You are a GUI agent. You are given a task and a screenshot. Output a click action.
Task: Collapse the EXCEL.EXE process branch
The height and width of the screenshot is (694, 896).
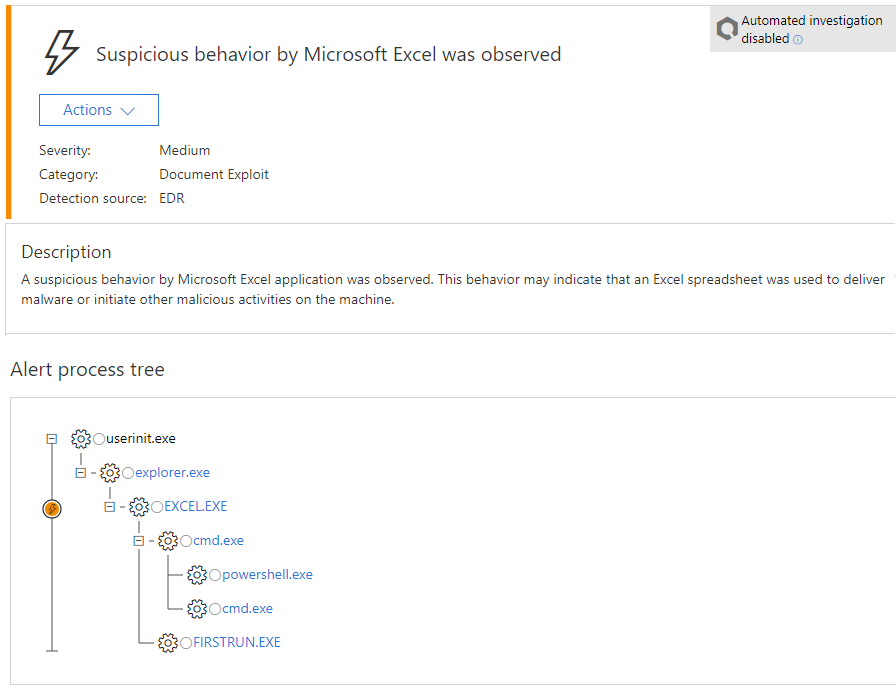[110, 507]
